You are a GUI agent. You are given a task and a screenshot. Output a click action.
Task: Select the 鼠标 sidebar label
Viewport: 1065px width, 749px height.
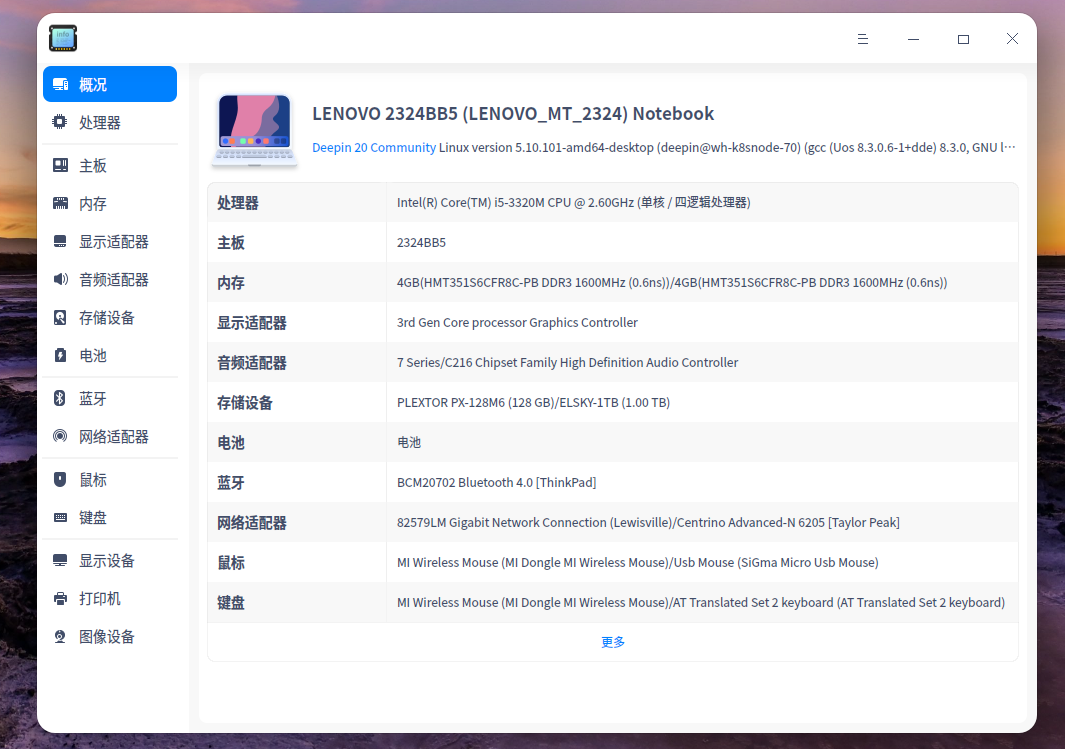tap(93, 479)
